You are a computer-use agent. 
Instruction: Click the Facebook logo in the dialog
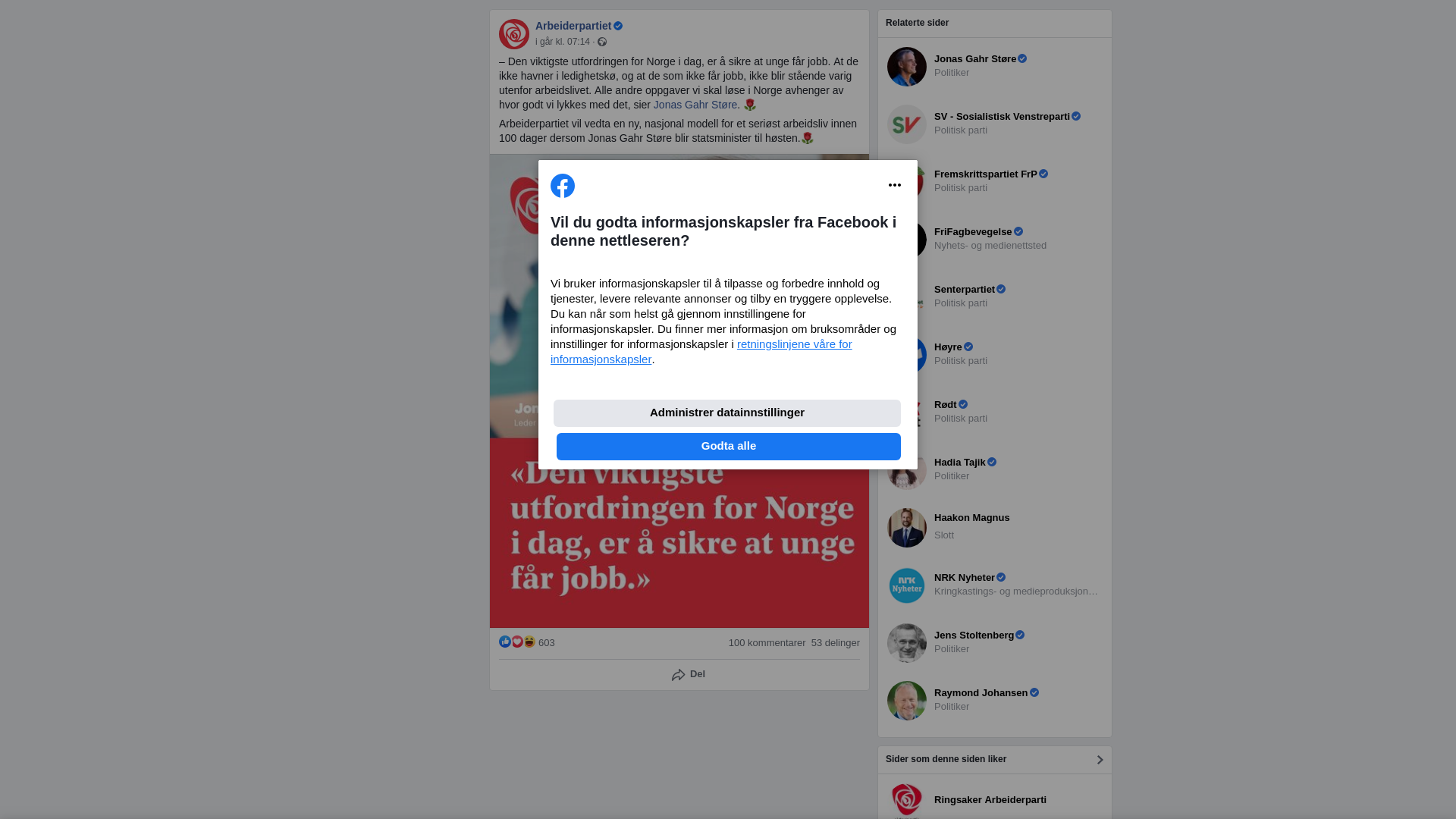(x=563, y=186)
